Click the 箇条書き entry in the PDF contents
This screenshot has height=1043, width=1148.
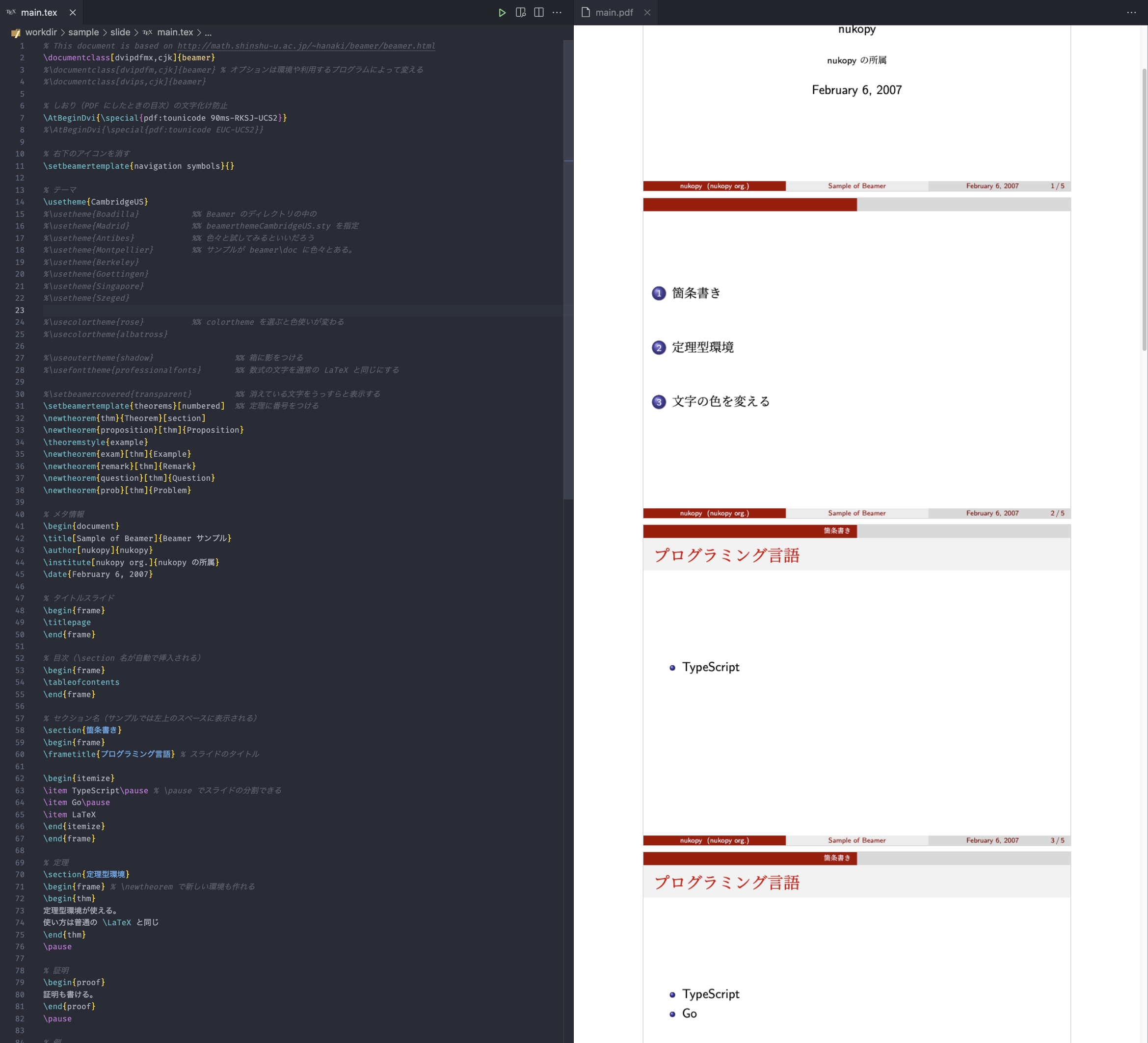(696, 293)
